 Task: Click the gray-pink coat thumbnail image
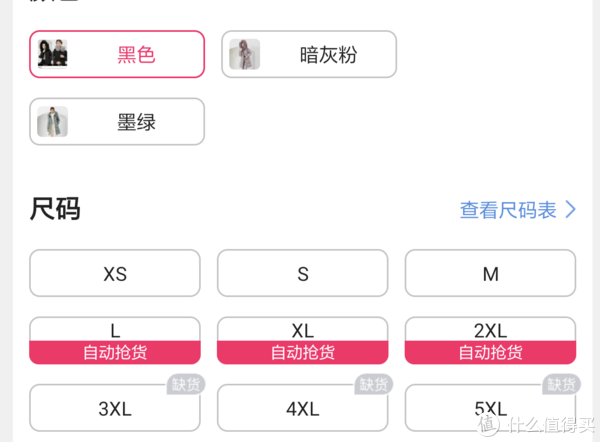(x=245, y=54)
